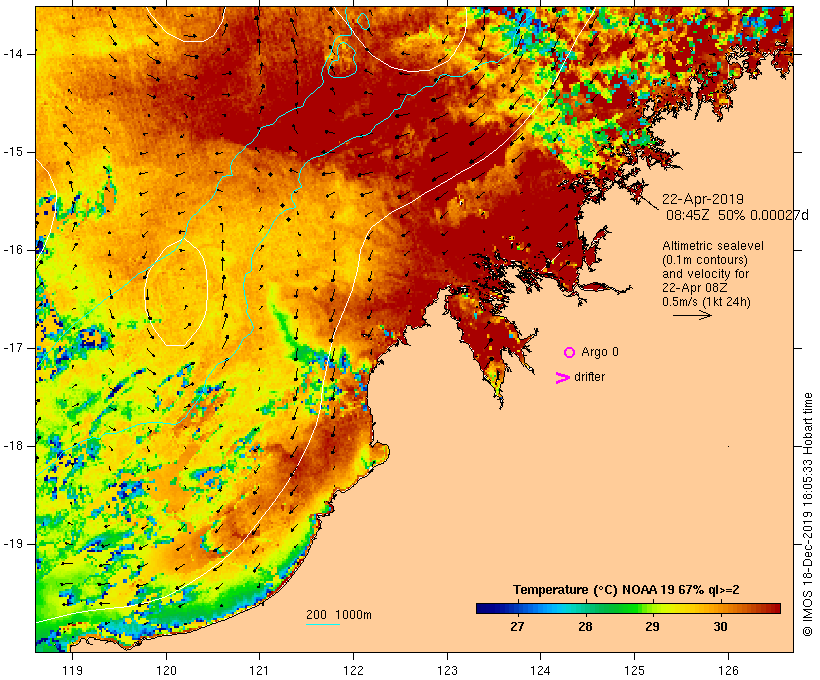Click the '0.5m/s (1kt 24h)' text
820x680 pixels.
coord(706,302)
